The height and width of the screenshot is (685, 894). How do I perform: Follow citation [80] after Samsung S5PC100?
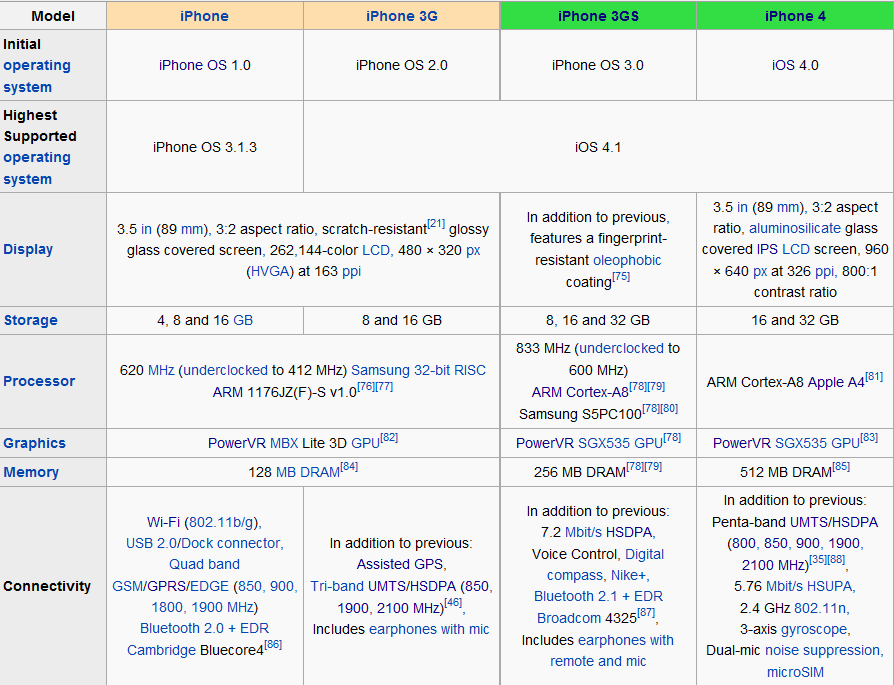click(669, 408)
